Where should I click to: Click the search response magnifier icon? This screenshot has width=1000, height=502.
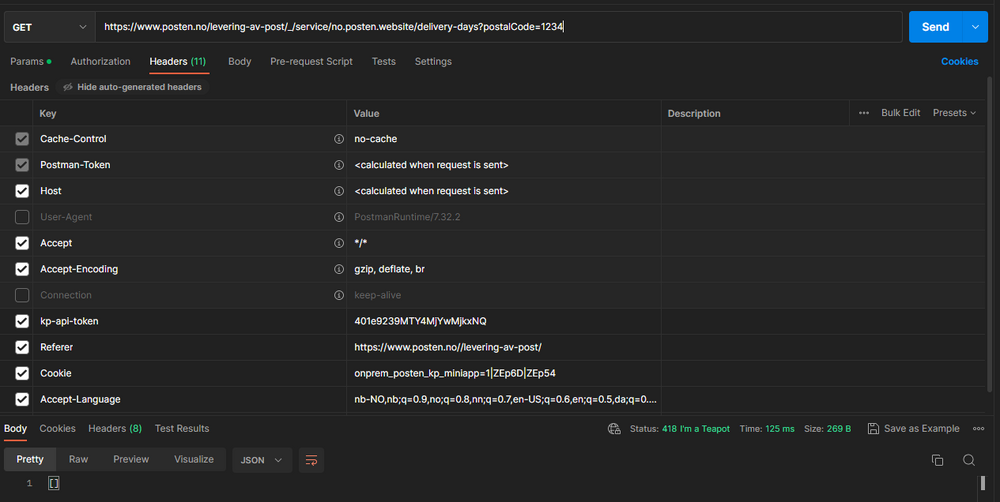(968, 460)
